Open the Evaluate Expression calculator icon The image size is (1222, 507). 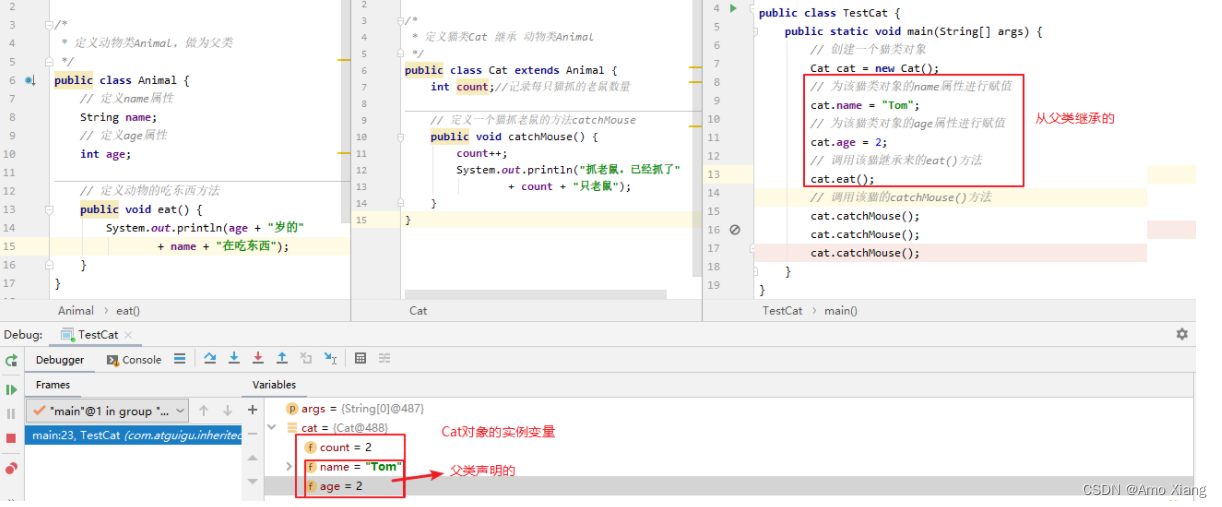(360, 358)
